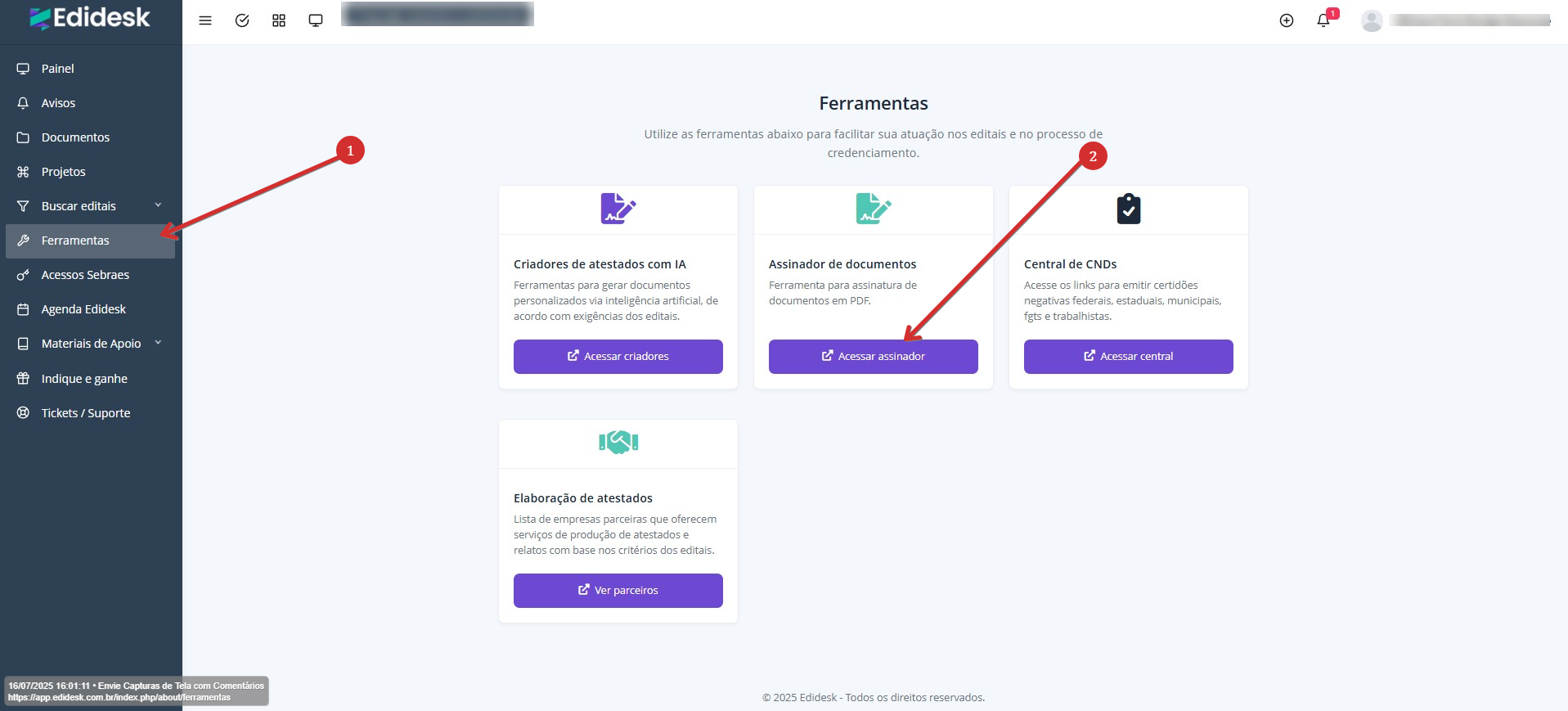Click the plus circle icon in header
Viewport: 1568px width, 711px height.
click(1287, 20)
